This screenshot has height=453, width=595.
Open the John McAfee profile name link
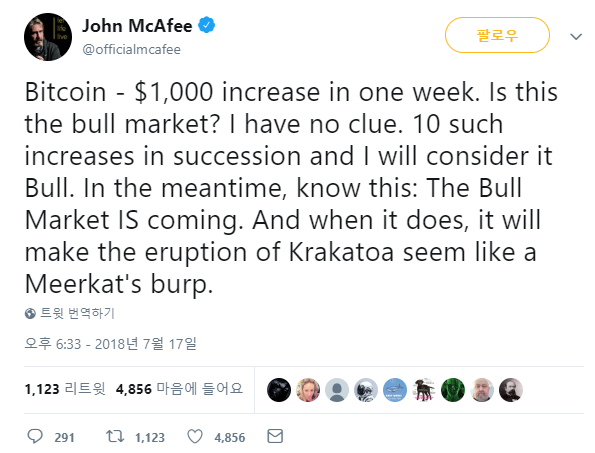(x=137, y=26)
